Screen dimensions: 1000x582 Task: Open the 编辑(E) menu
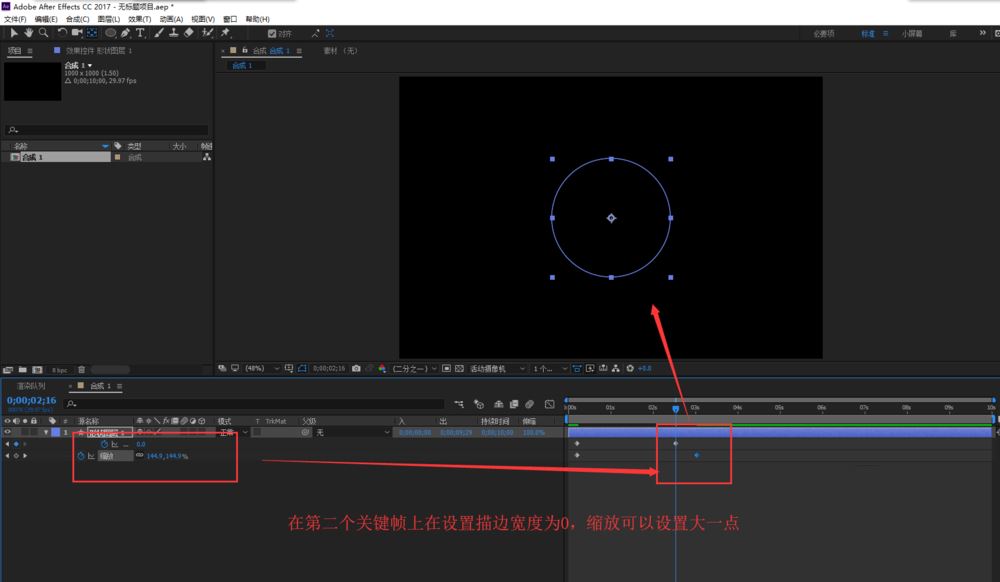pos(46,19)
